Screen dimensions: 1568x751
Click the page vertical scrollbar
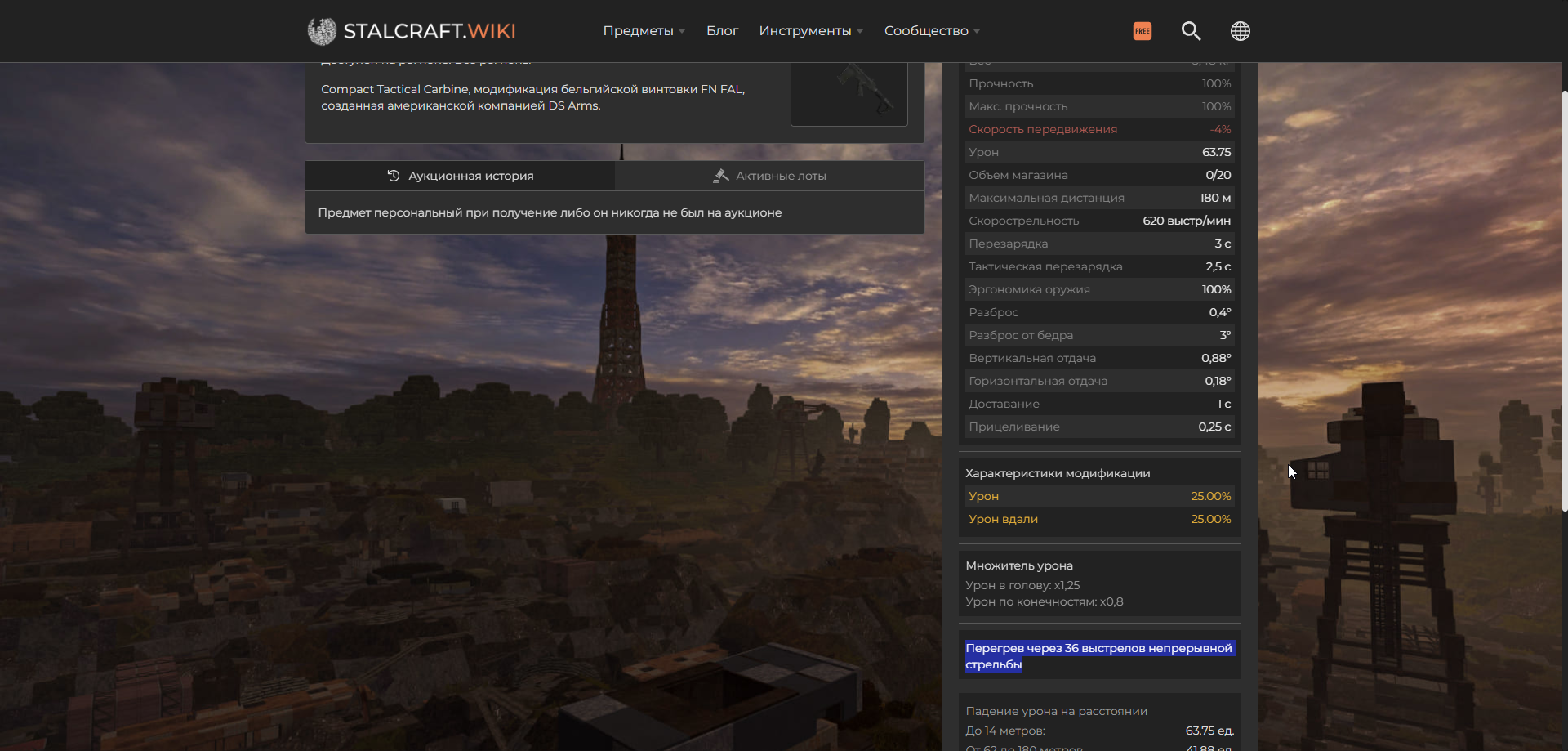click(1564, 301)
